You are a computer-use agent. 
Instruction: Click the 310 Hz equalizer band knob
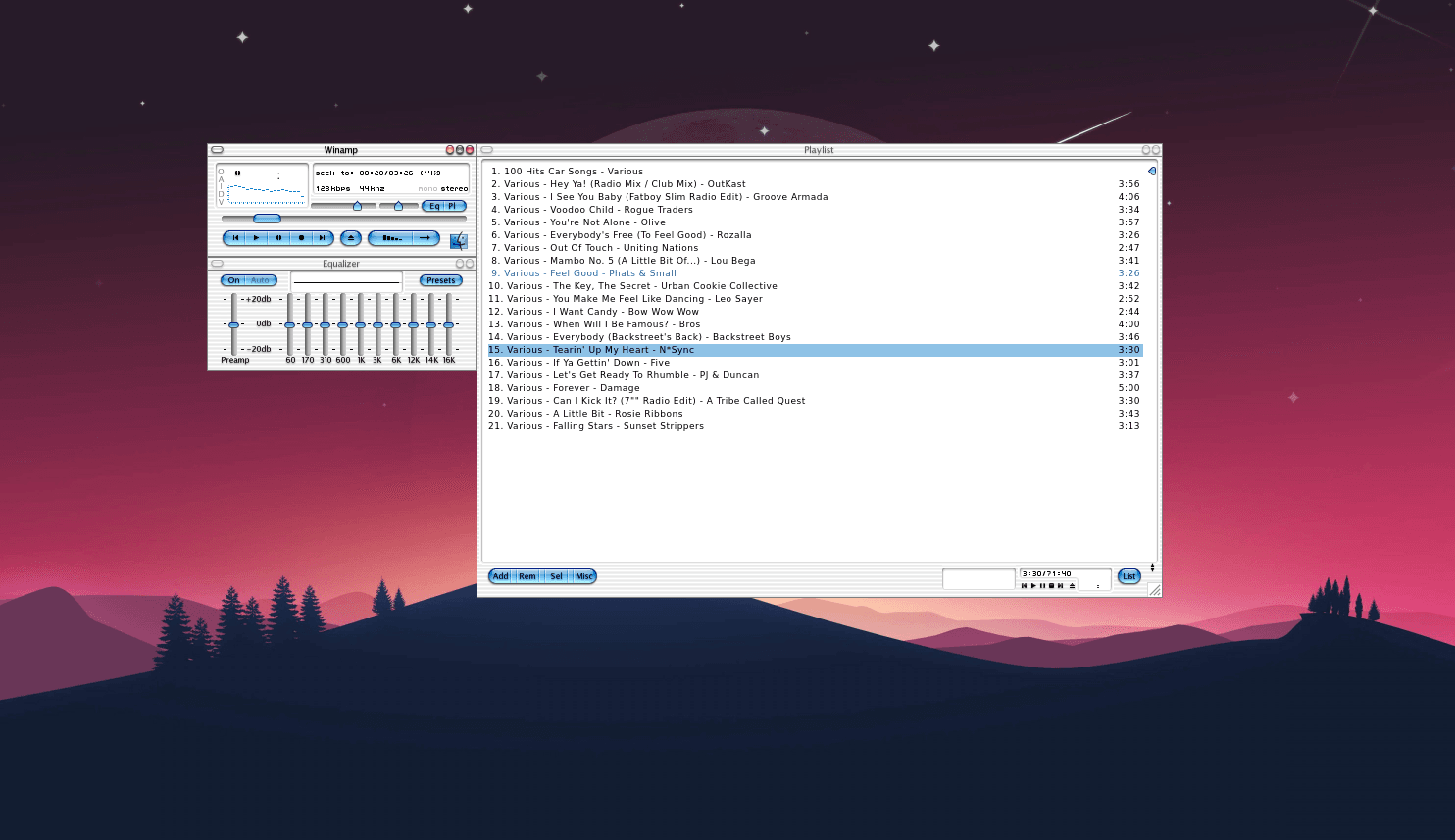pyautogui.click(x=325, y=324)
